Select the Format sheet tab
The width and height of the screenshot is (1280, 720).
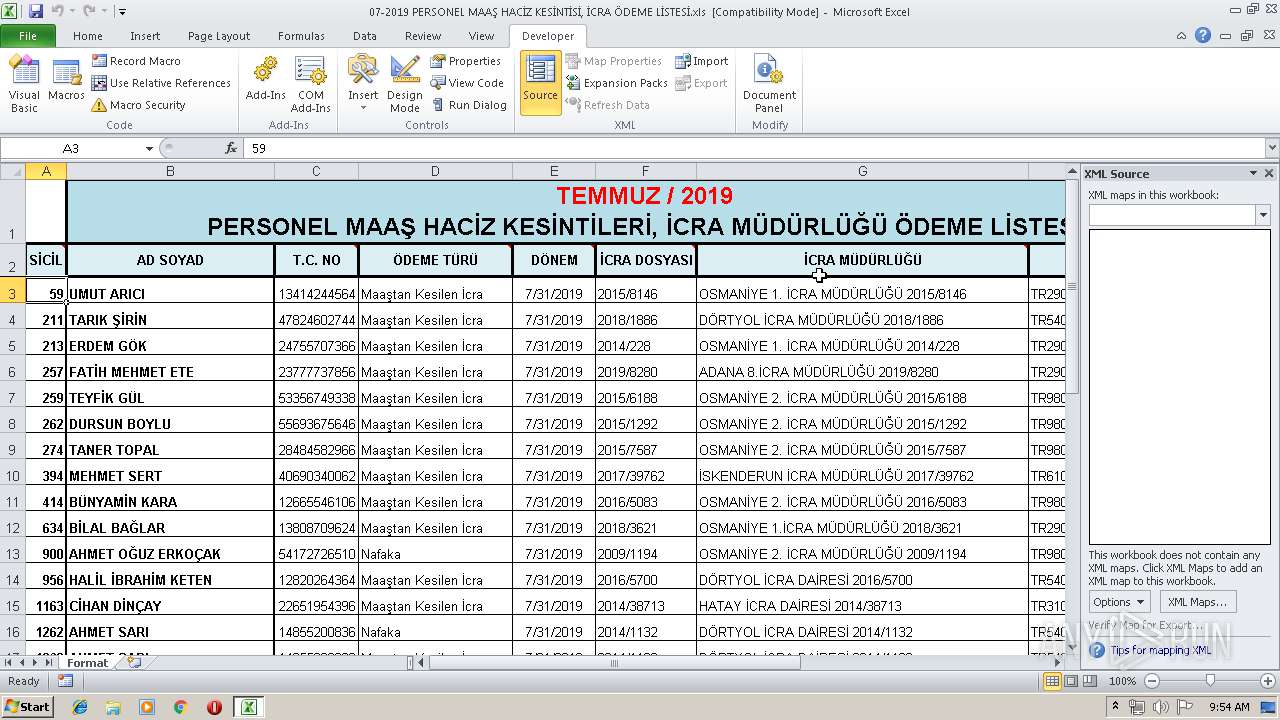[88, 663]
